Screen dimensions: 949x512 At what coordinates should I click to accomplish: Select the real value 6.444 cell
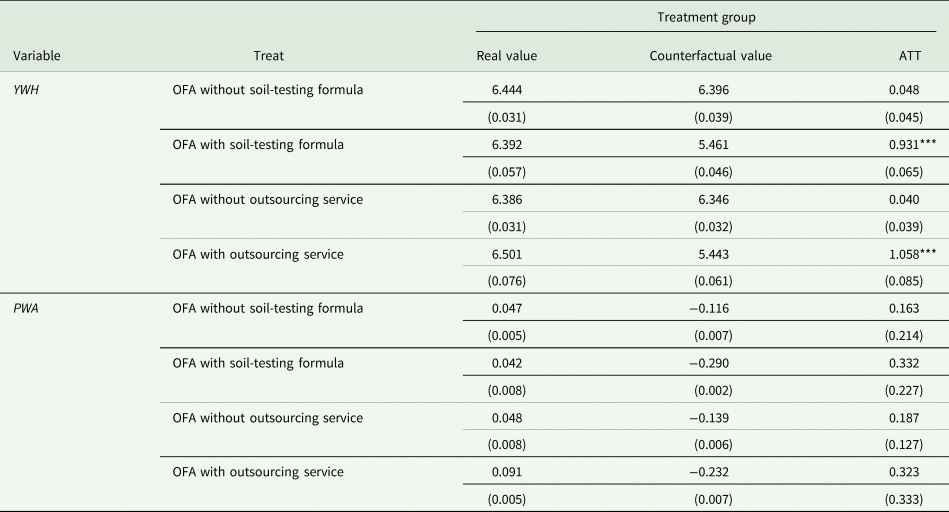507,90
